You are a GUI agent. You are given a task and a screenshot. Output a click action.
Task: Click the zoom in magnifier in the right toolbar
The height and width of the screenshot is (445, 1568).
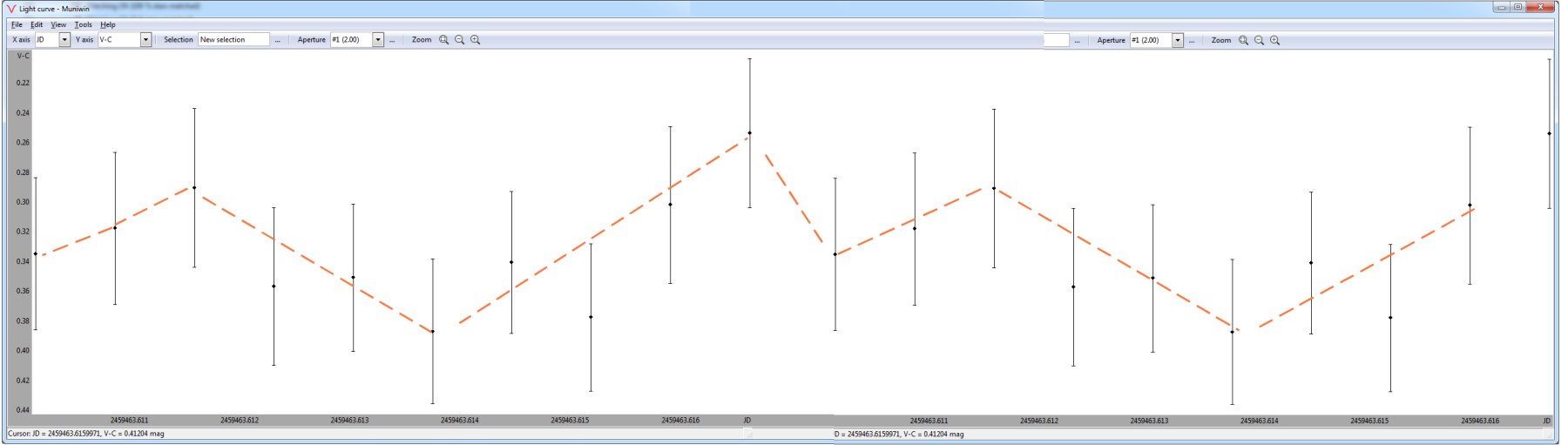1274,41
